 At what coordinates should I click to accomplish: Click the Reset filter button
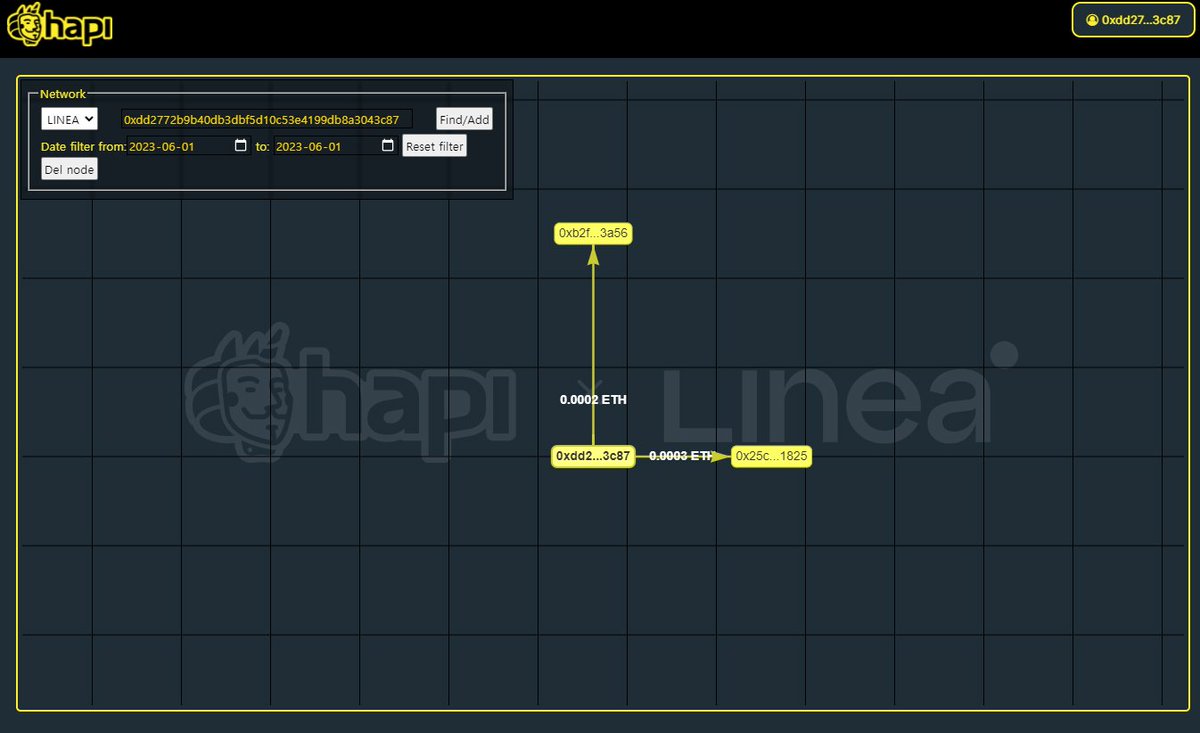(435, 146)
